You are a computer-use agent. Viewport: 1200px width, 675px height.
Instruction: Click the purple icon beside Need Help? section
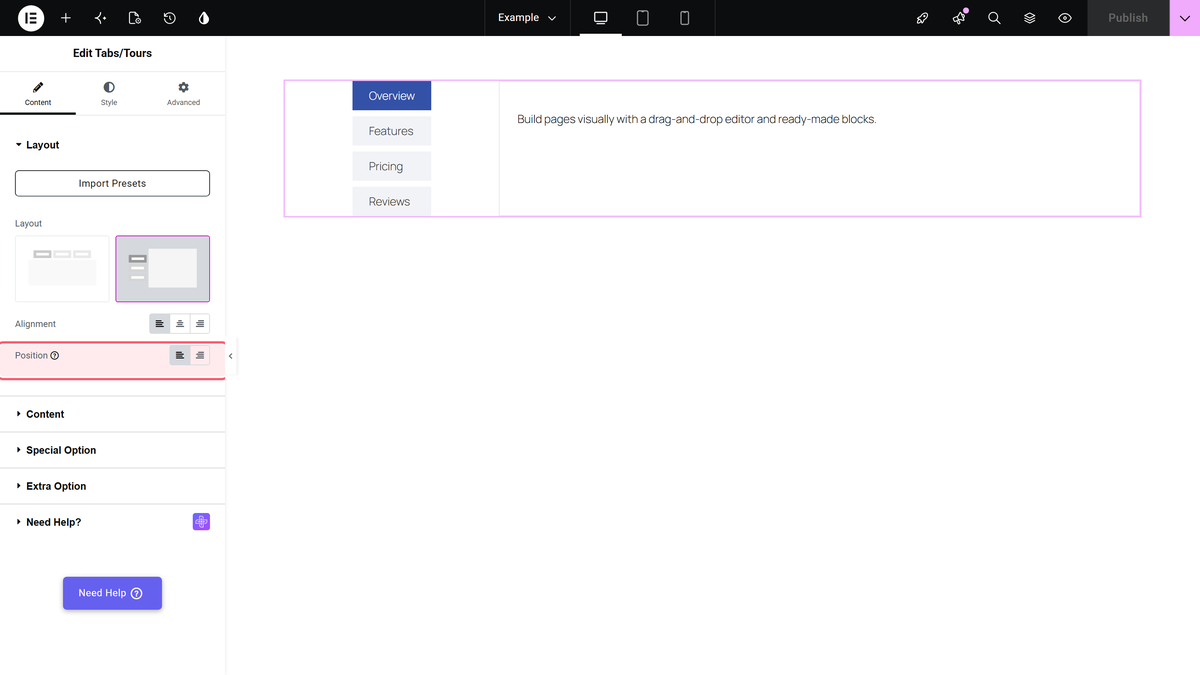pyautogui.click(x=201, y=522)
